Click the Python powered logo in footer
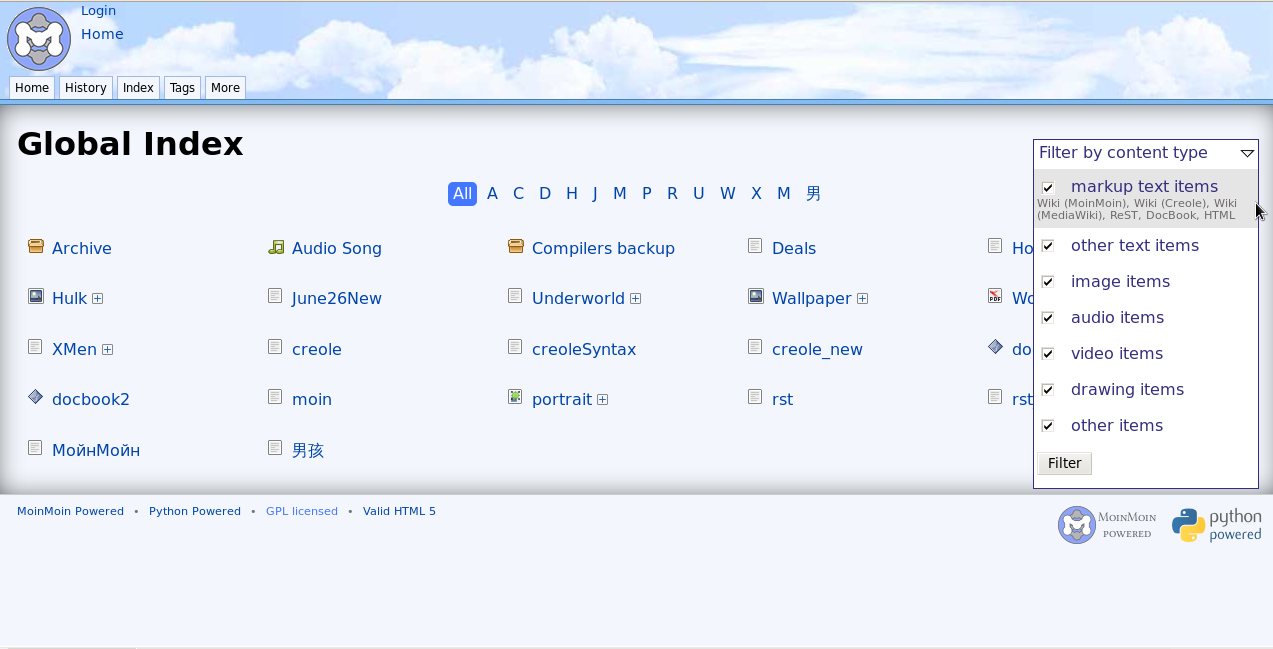This screenshot has width=1273, height=649. pyautogui.click(x=1217, y=525)
